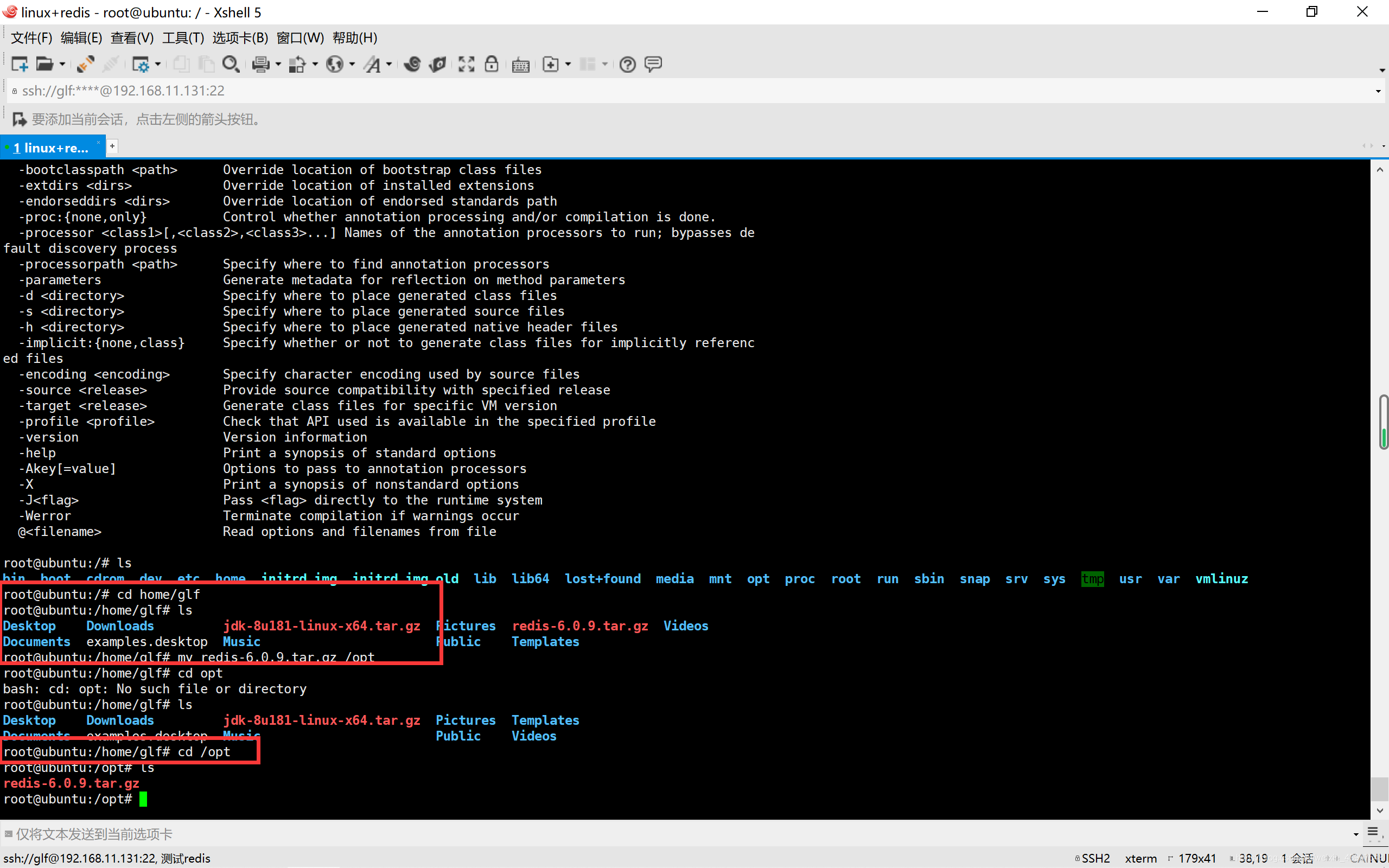Expand the open session dropdown arrow
1389x868 pixels.
[62, 65]
